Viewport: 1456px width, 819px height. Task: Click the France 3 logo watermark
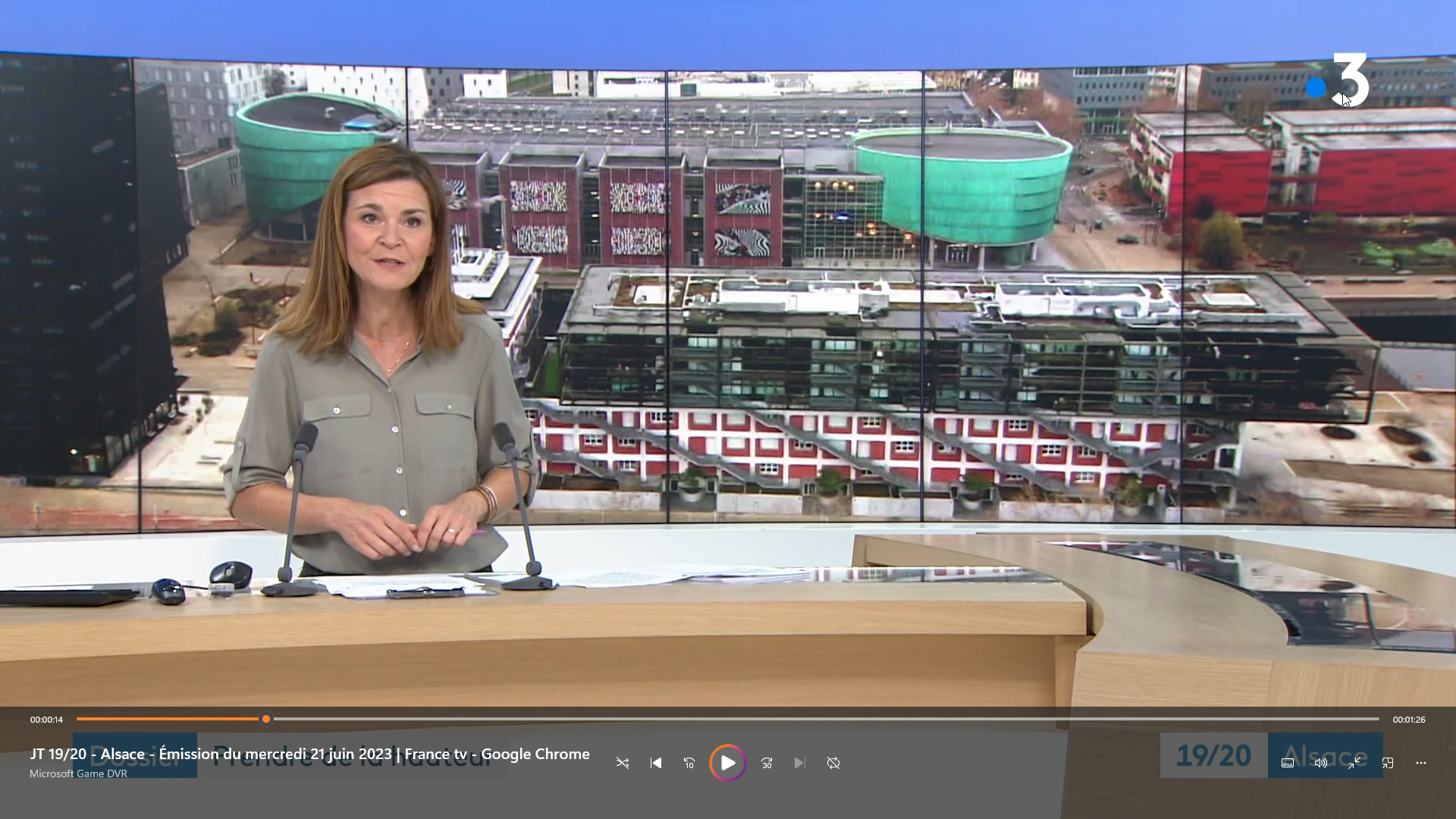tap(1338, 82)
